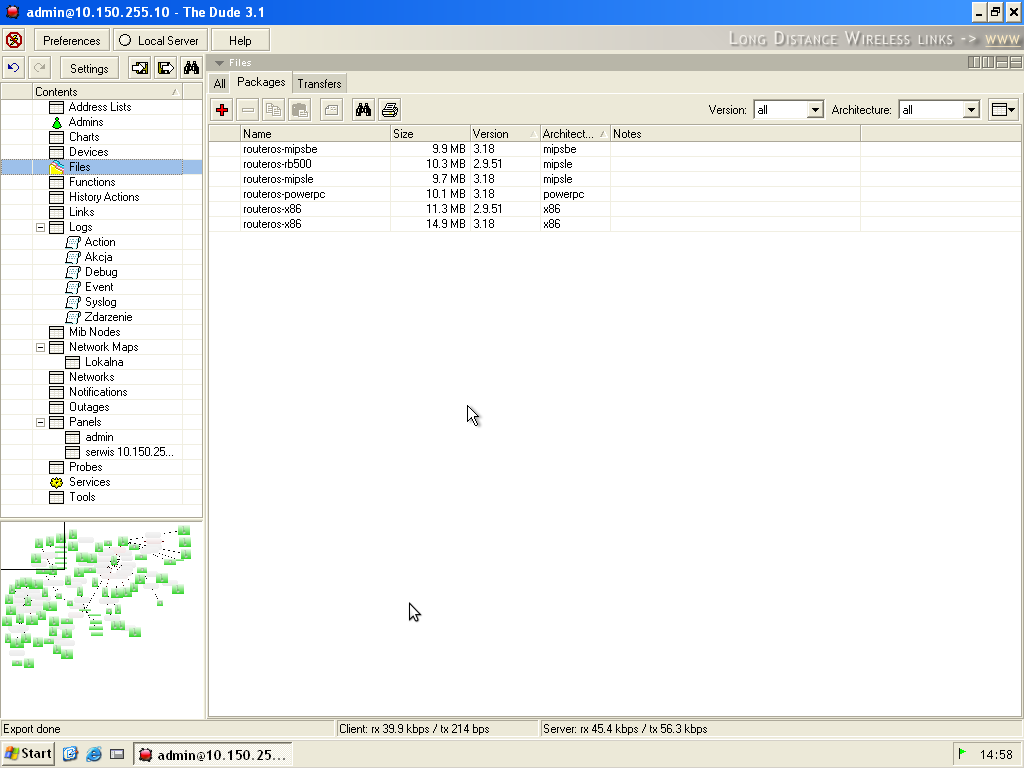Open the serwis 10.150.25... panel
This screenshot has width=1024, height=768.
point(120,453)
